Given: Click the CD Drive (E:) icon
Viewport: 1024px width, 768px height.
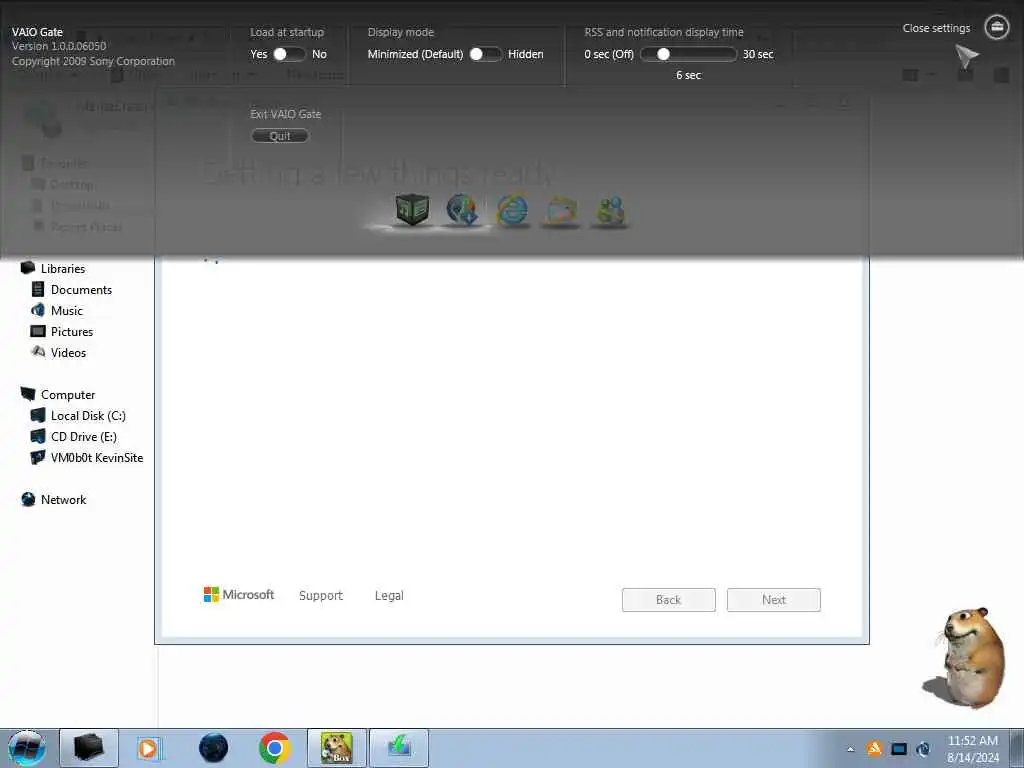Looking at the screenshot, I should [x=38, y=436].
